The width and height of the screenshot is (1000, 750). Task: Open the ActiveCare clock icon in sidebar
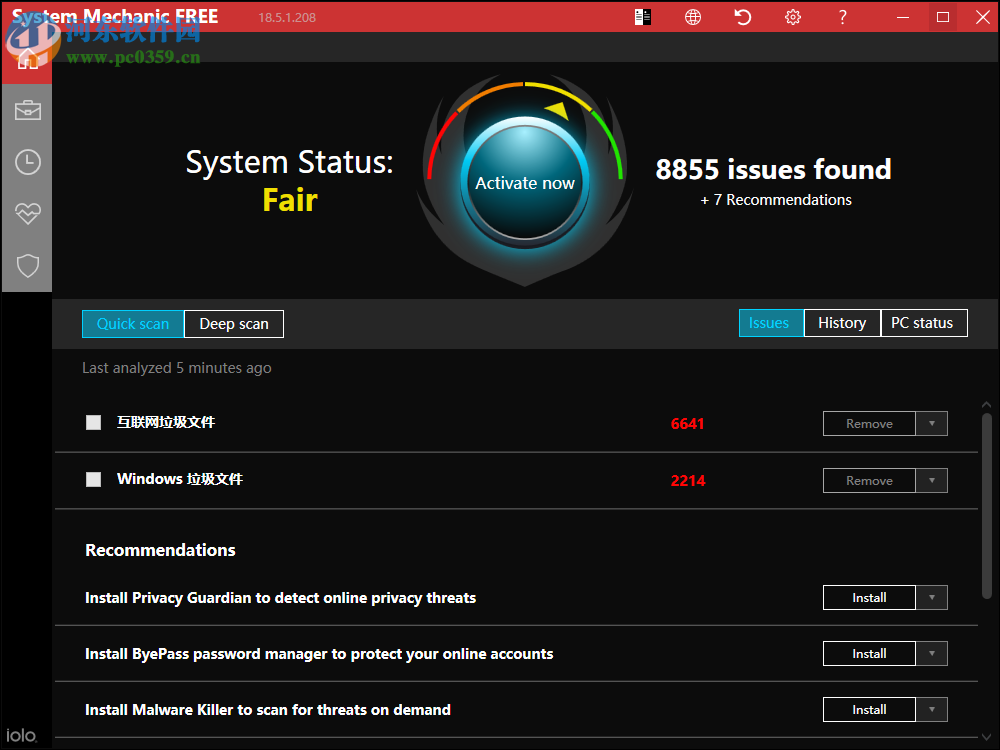27,162
